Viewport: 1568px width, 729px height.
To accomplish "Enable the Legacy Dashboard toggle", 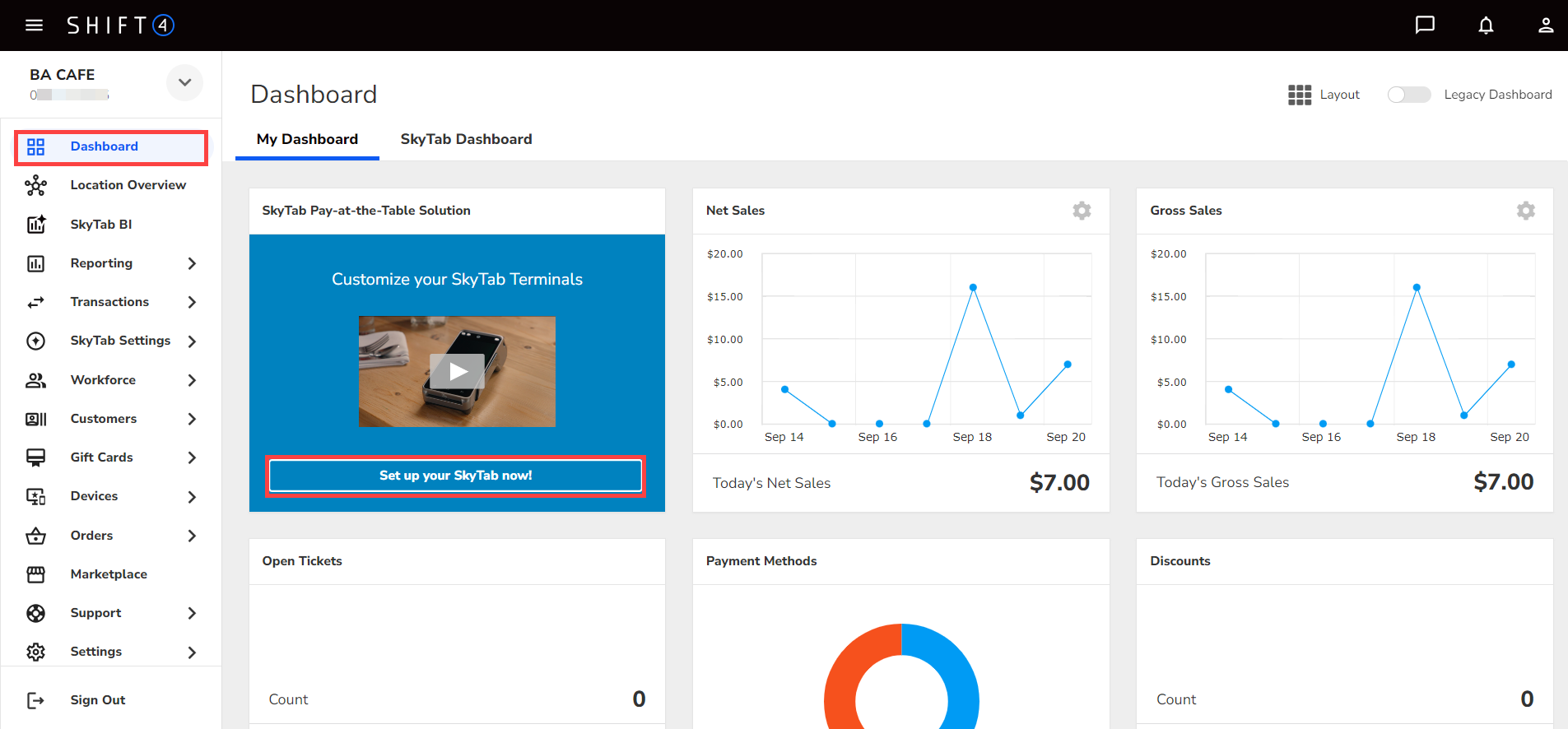I will (1408, 95).
